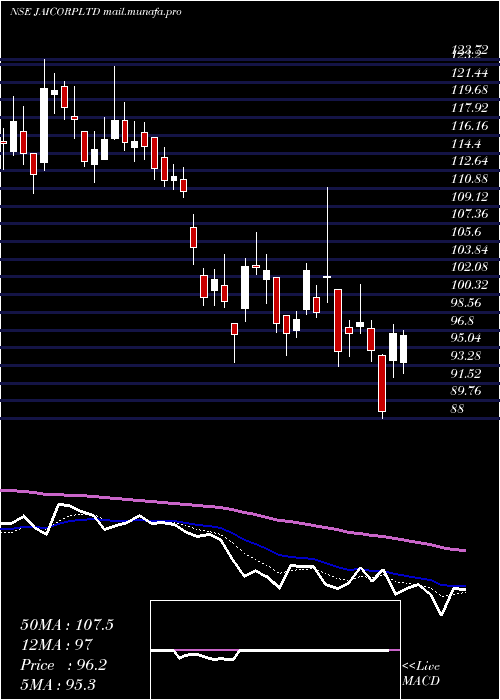500x700 pixels.
Task: Select the 91.52 price axis label
Action: (x=467, y=374)
